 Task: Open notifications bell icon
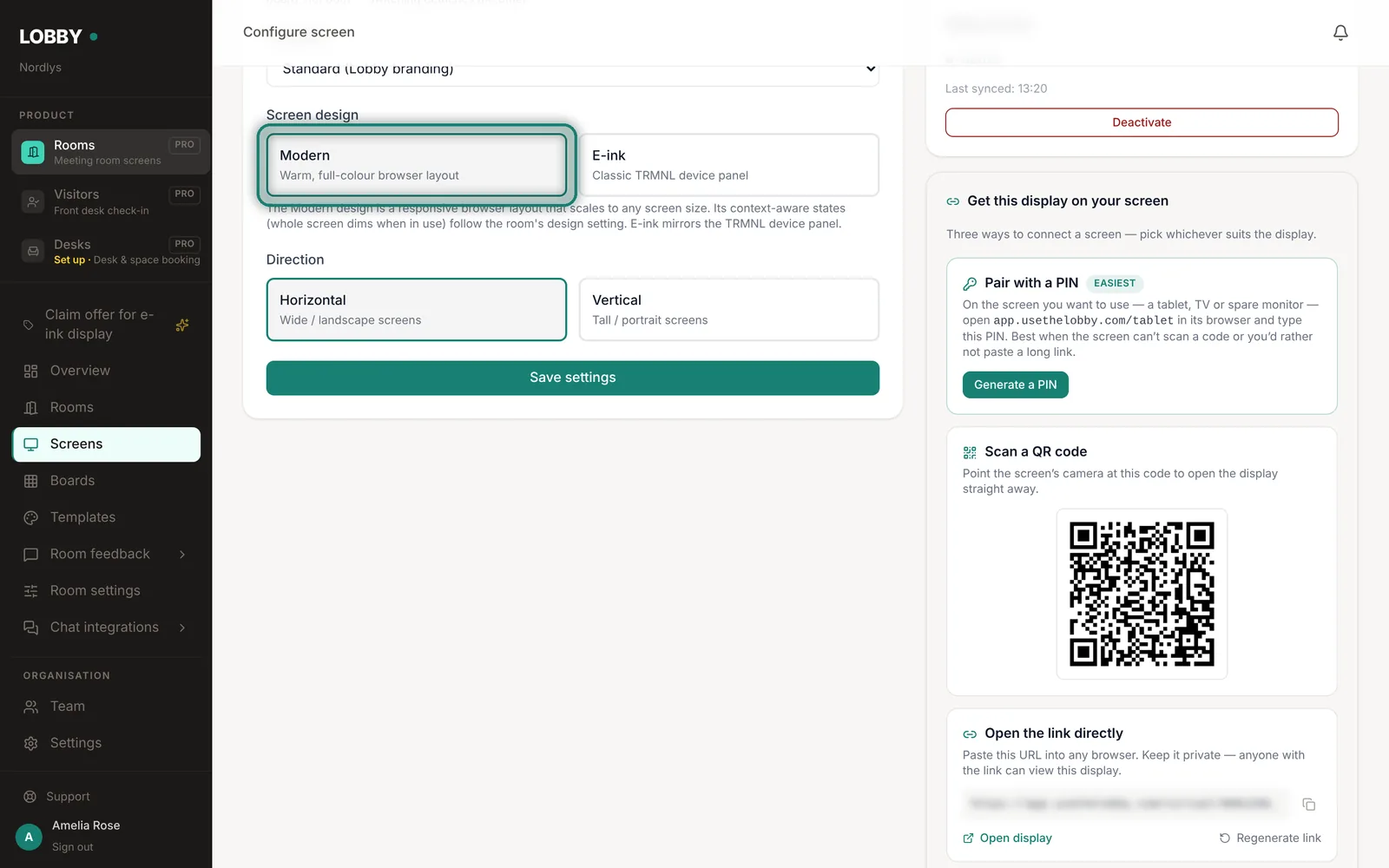point(1340,32)
